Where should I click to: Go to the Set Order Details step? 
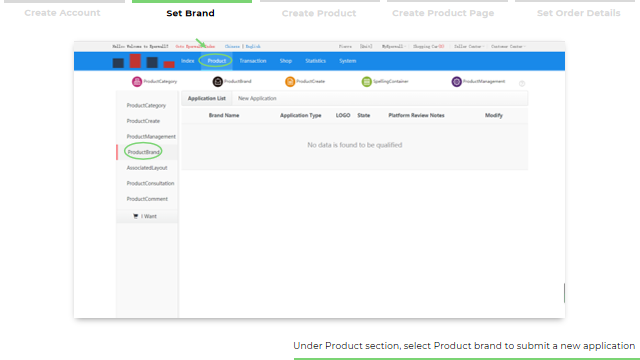(578, 13)
